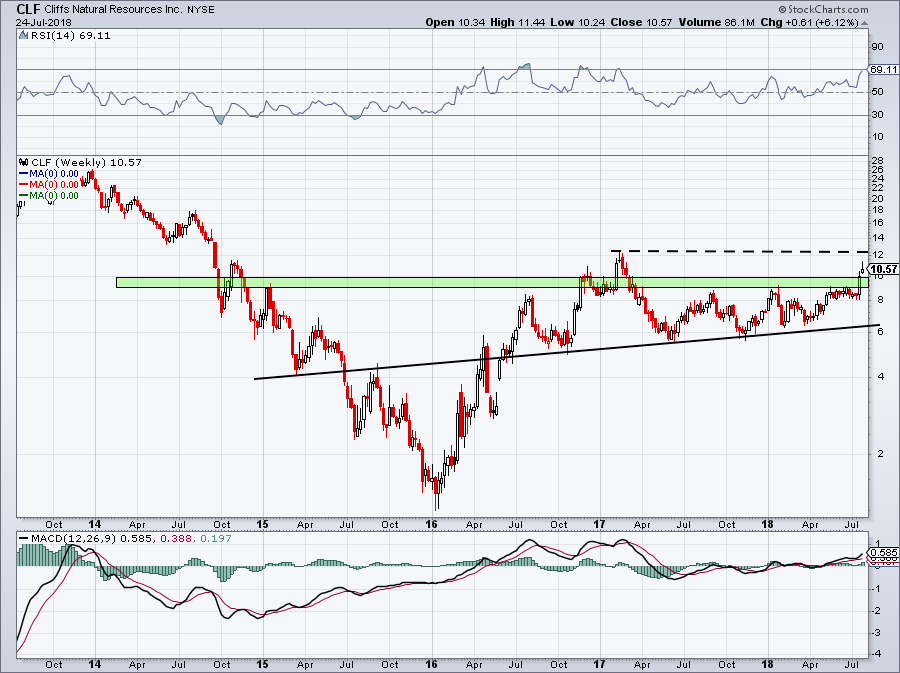The image size is (900, 673).
Task: Click the 0.197 MACD histogram value
Action: (215, 539)
